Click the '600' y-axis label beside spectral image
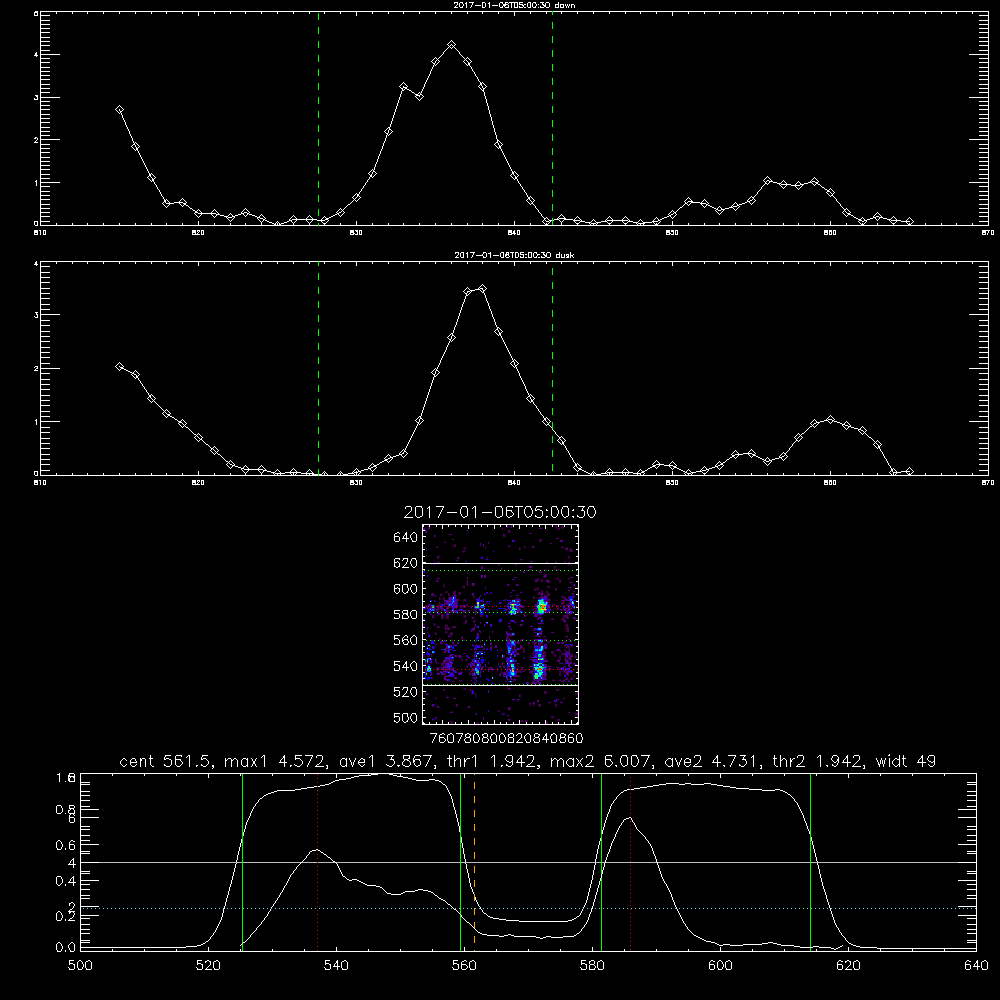The image size is (1000, 1000). (406, 589)
